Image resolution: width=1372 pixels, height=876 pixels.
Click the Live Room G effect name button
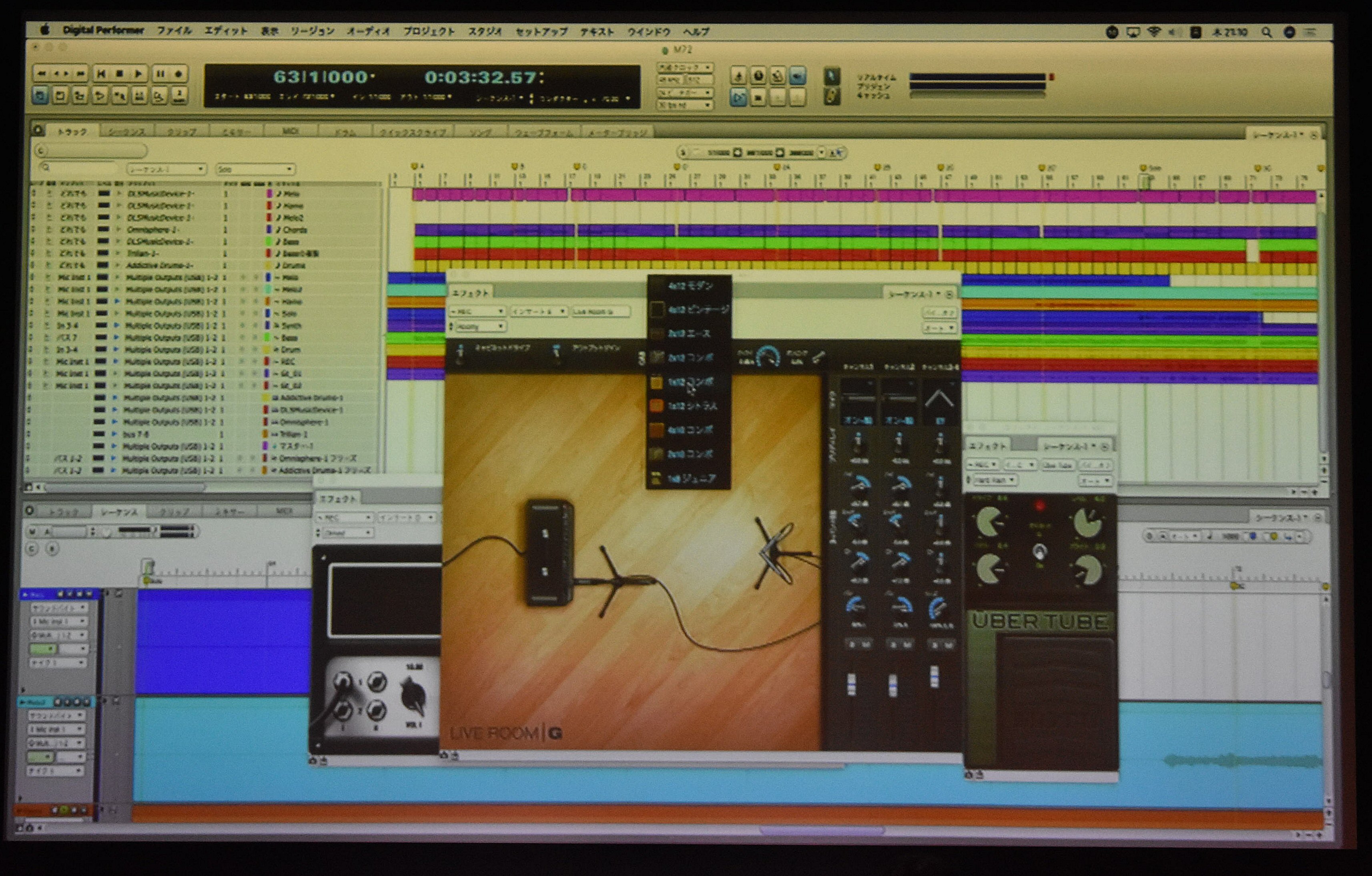[x=600, y=312]
